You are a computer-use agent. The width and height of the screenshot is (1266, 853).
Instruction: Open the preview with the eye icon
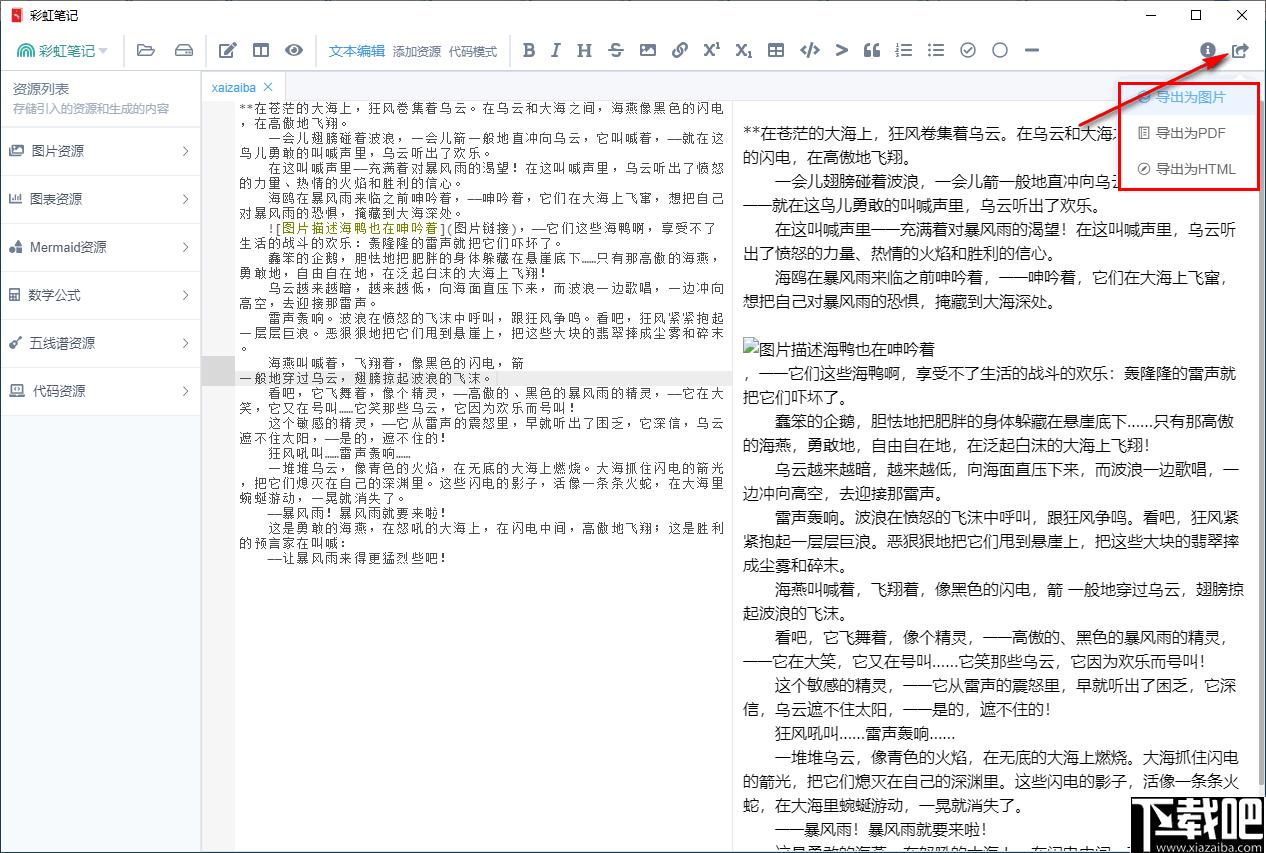click(x=293, y=50)
